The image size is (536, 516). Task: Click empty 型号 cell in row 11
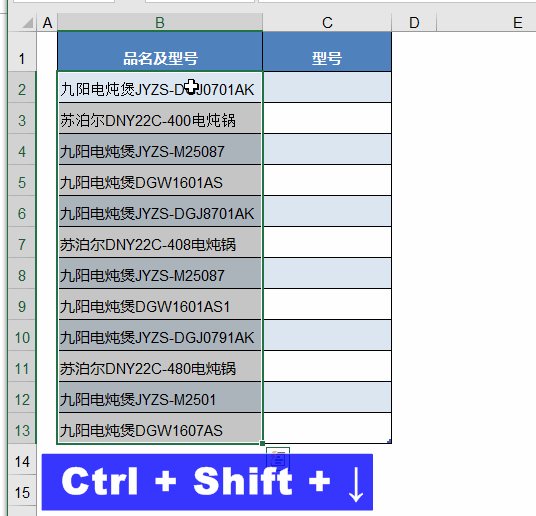(327, 367)
